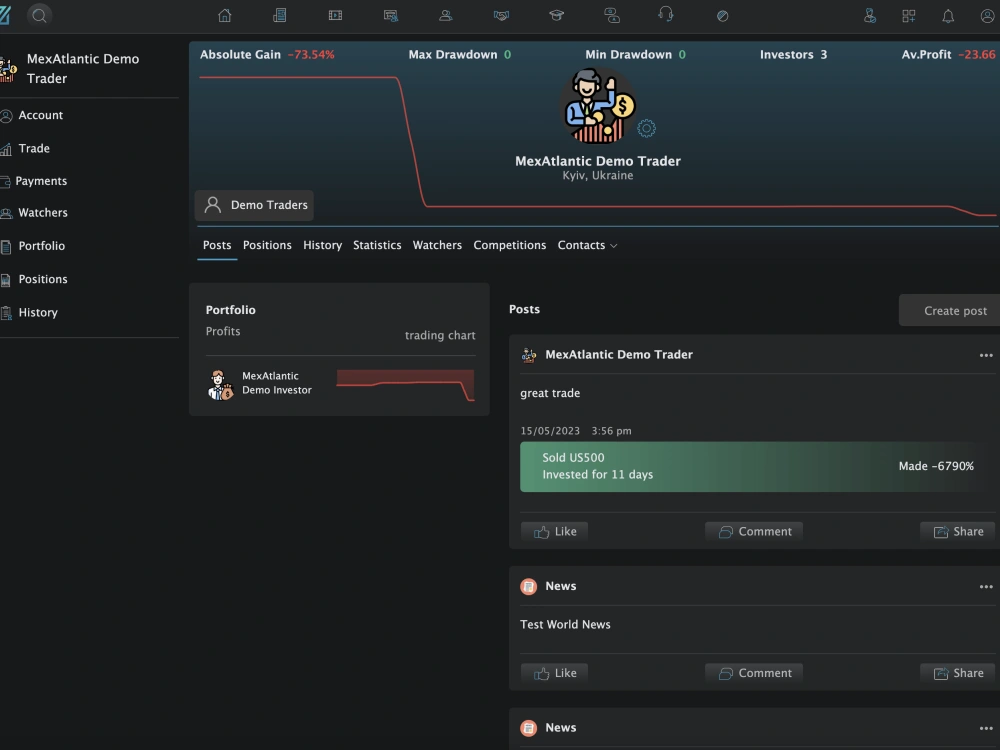Screen dimensions: 1000x750
Task: Comment on the Test World News post
Action: 754,673
